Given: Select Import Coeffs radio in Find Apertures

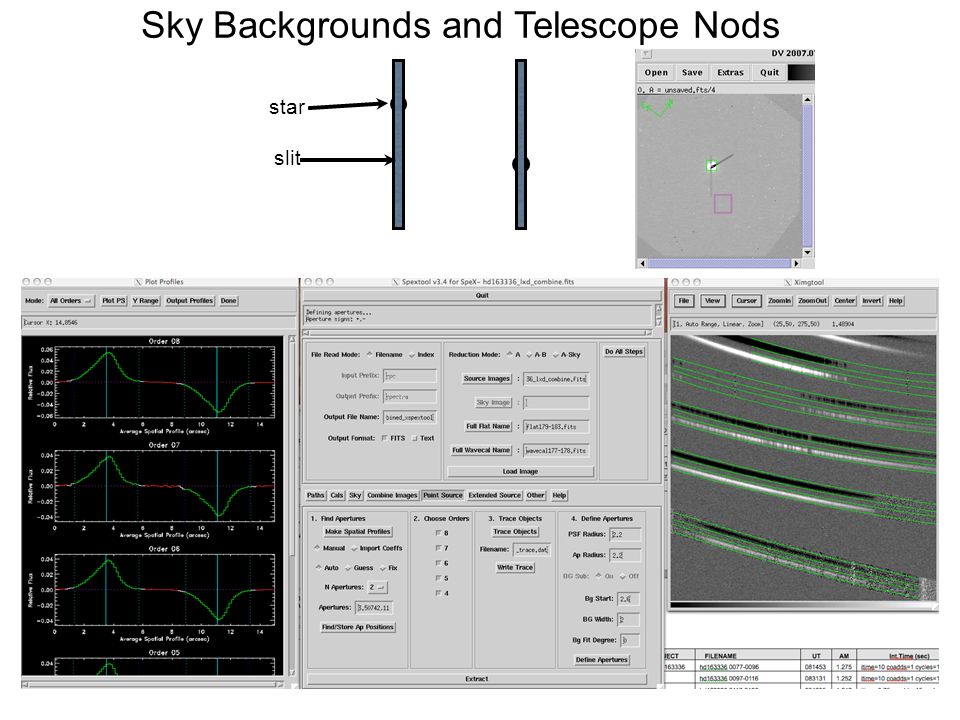Looking at the screenshot, I should coord(354,549).
